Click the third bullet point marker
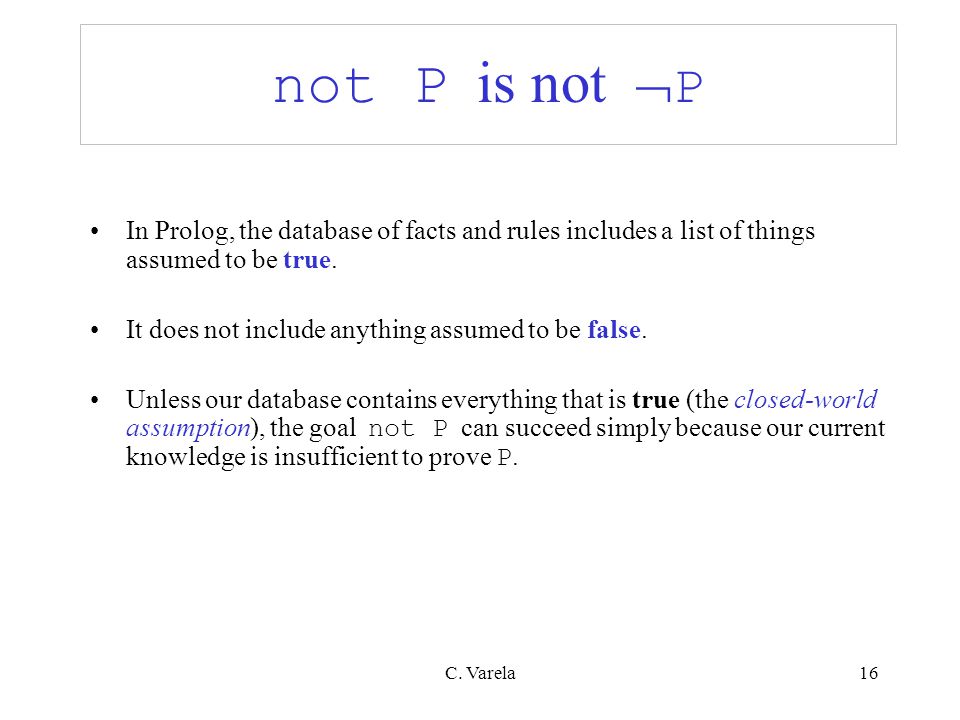 point(94,401)
